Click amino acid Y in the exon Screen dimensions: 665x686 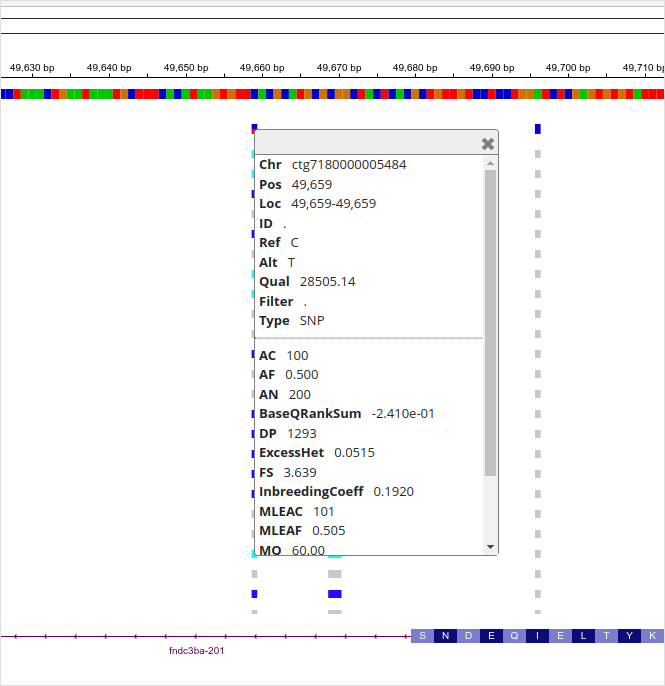coord(629,636)
